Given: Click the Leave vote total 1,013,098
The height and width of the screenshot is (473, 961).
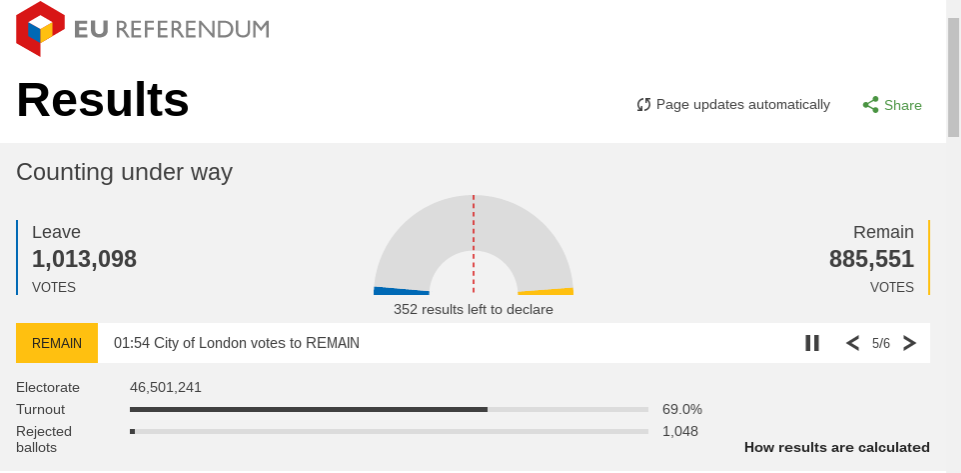Looking at the screenshot, I should coord(84,259).
